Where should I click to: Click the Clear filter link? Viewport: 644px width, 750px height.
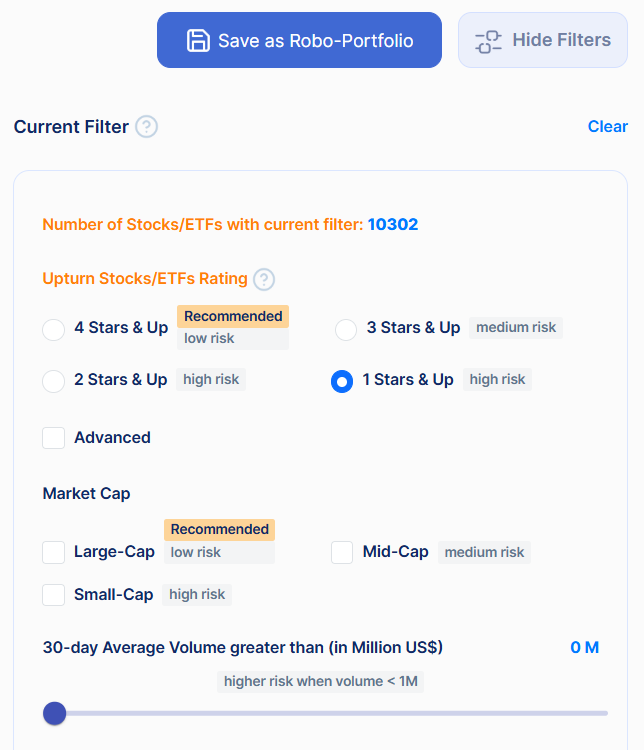point(607,126)
